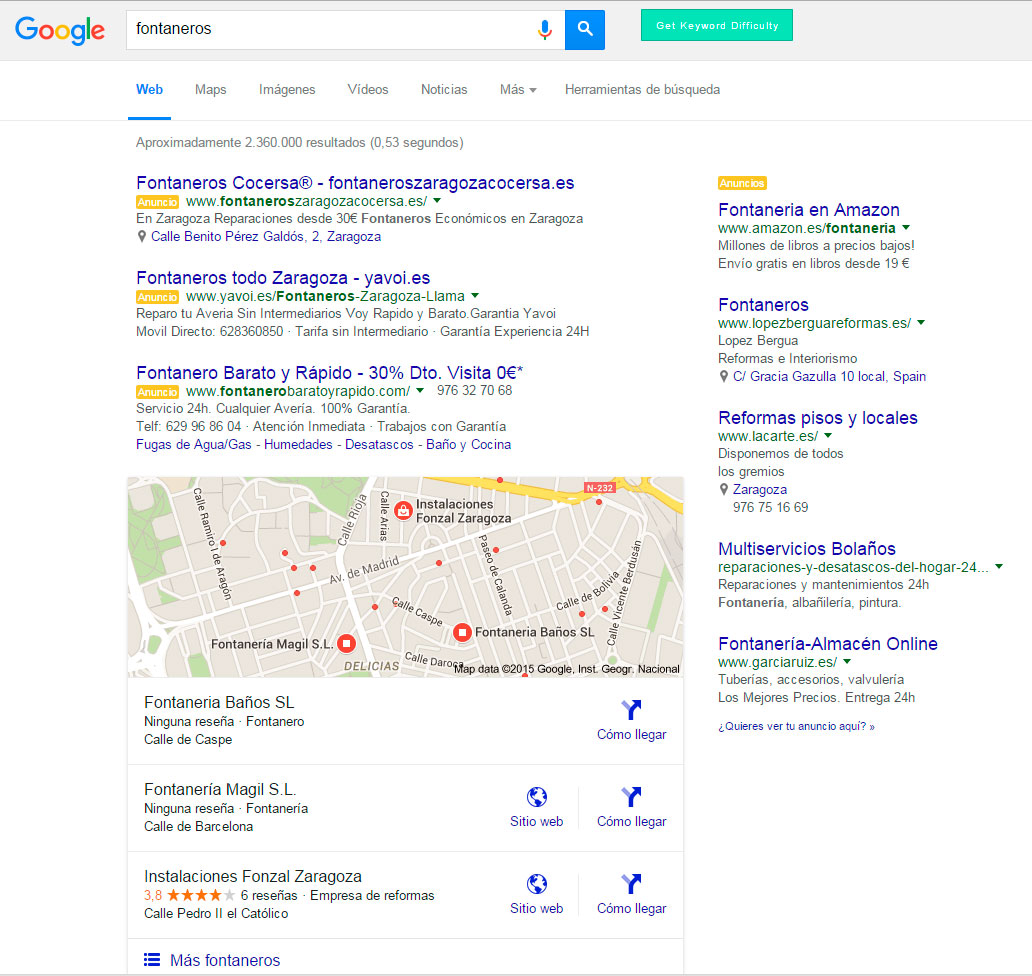Click Fontaneria Baños SL map marker

pos(462,632)
